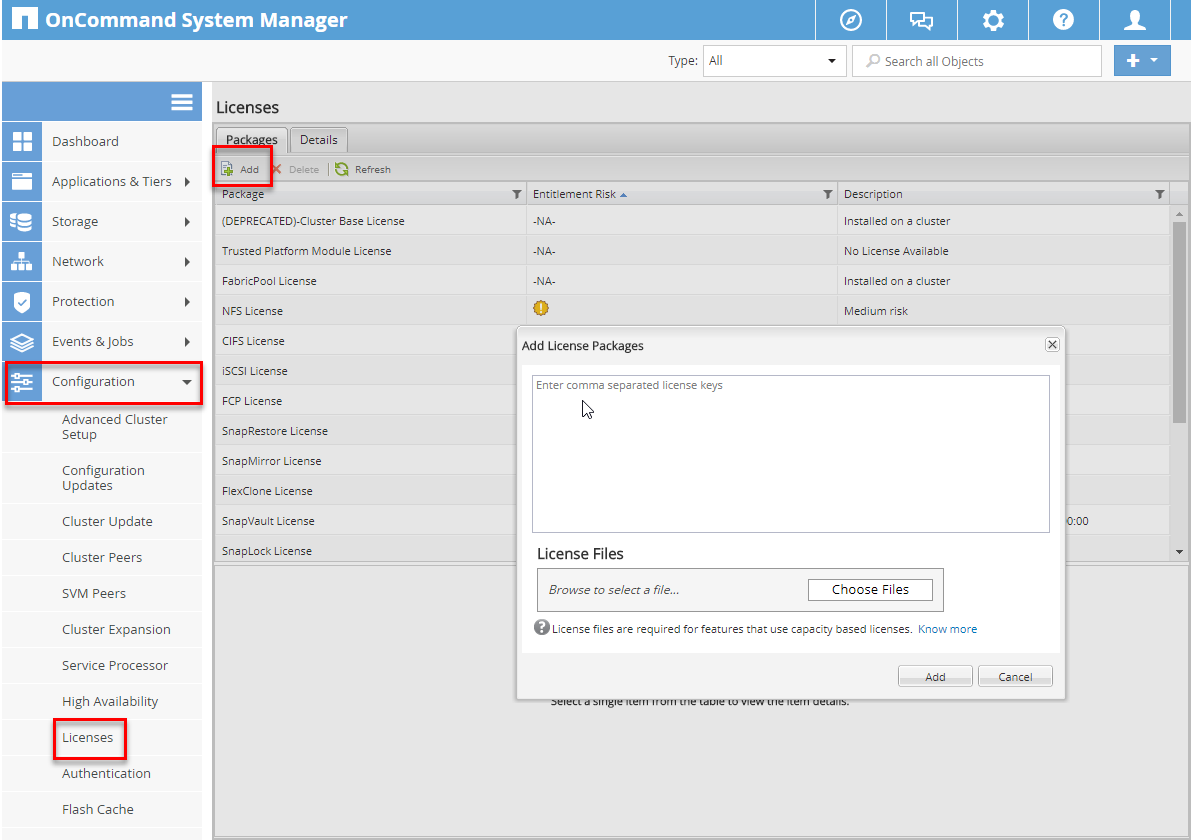The image size is (1191, 840).
Task: Click the medium risk warning icon for NFS License
Action: [541, 309]
